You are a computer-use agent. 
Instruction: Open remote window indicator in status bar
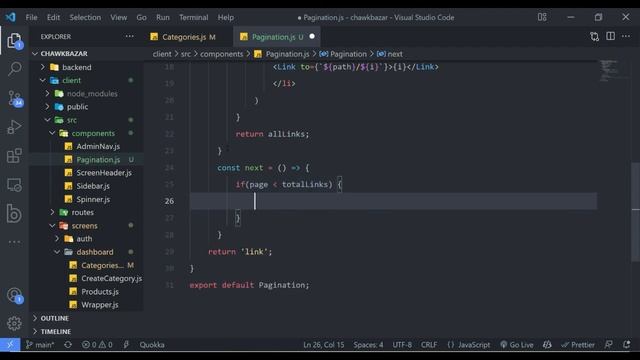(x=10, y=345)
